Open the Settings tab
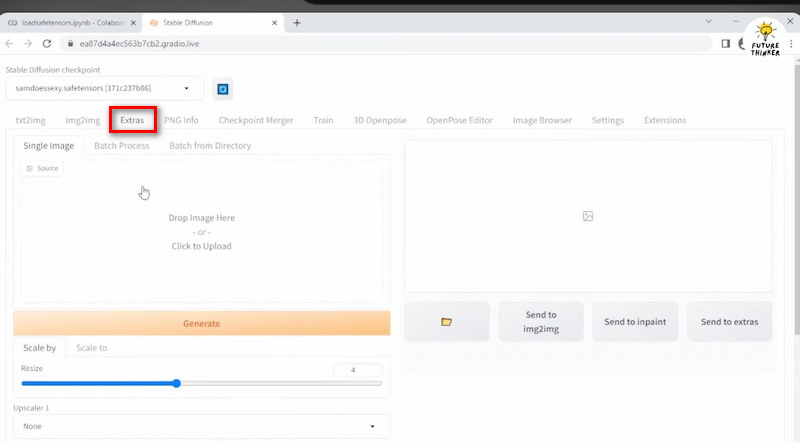The image size is (800, 443). 608,120
